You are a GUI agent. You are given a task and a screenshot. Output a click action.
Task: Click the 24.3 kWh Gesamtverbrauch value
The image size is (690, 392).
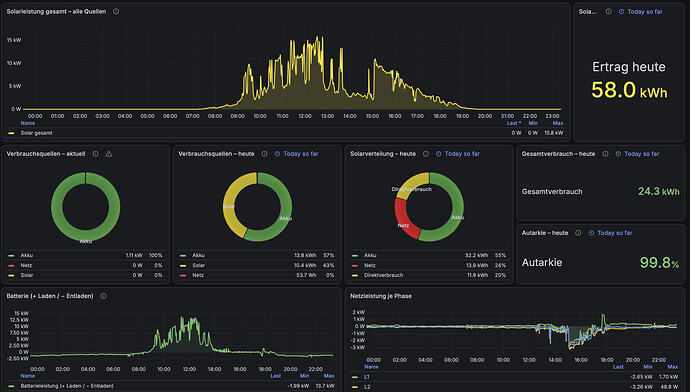click(658, 191)
